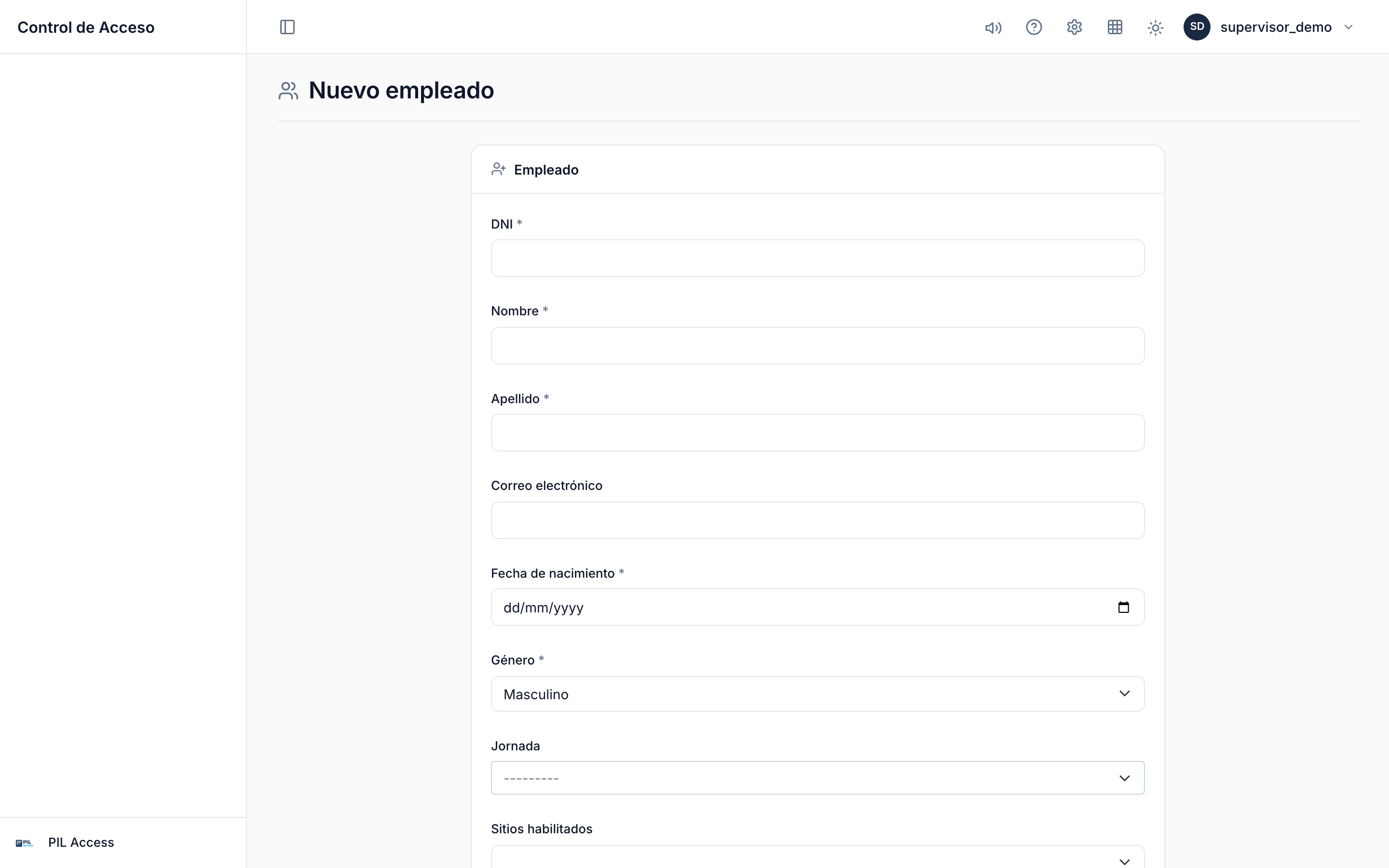The width and height of the screenshot is (1389, 868).
Task: Click the Fecha de nacimiento label
Action: [553, 573]
